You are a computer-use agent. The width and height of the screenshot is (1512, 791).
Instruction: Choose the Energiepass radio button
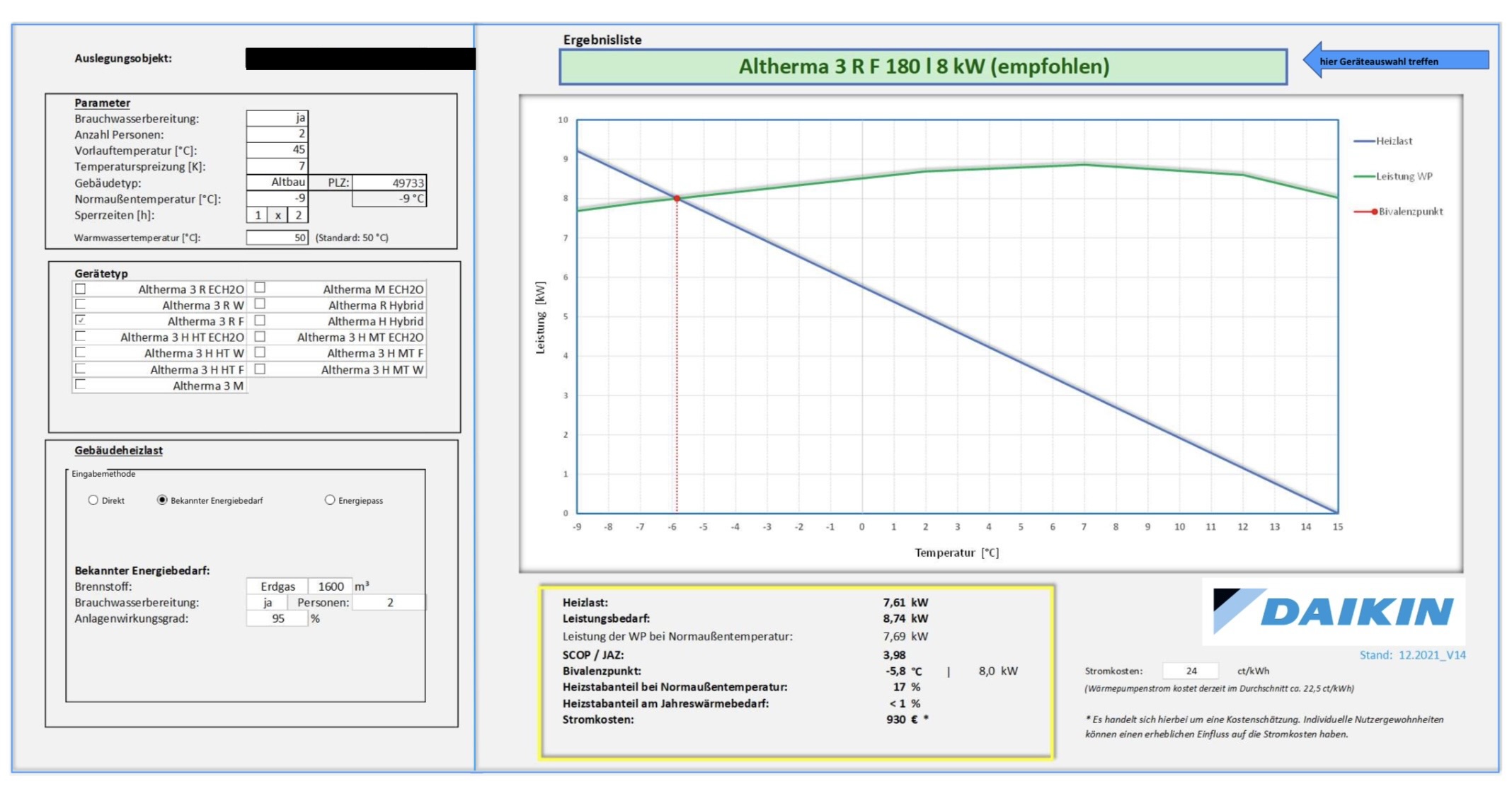(330, 500)
